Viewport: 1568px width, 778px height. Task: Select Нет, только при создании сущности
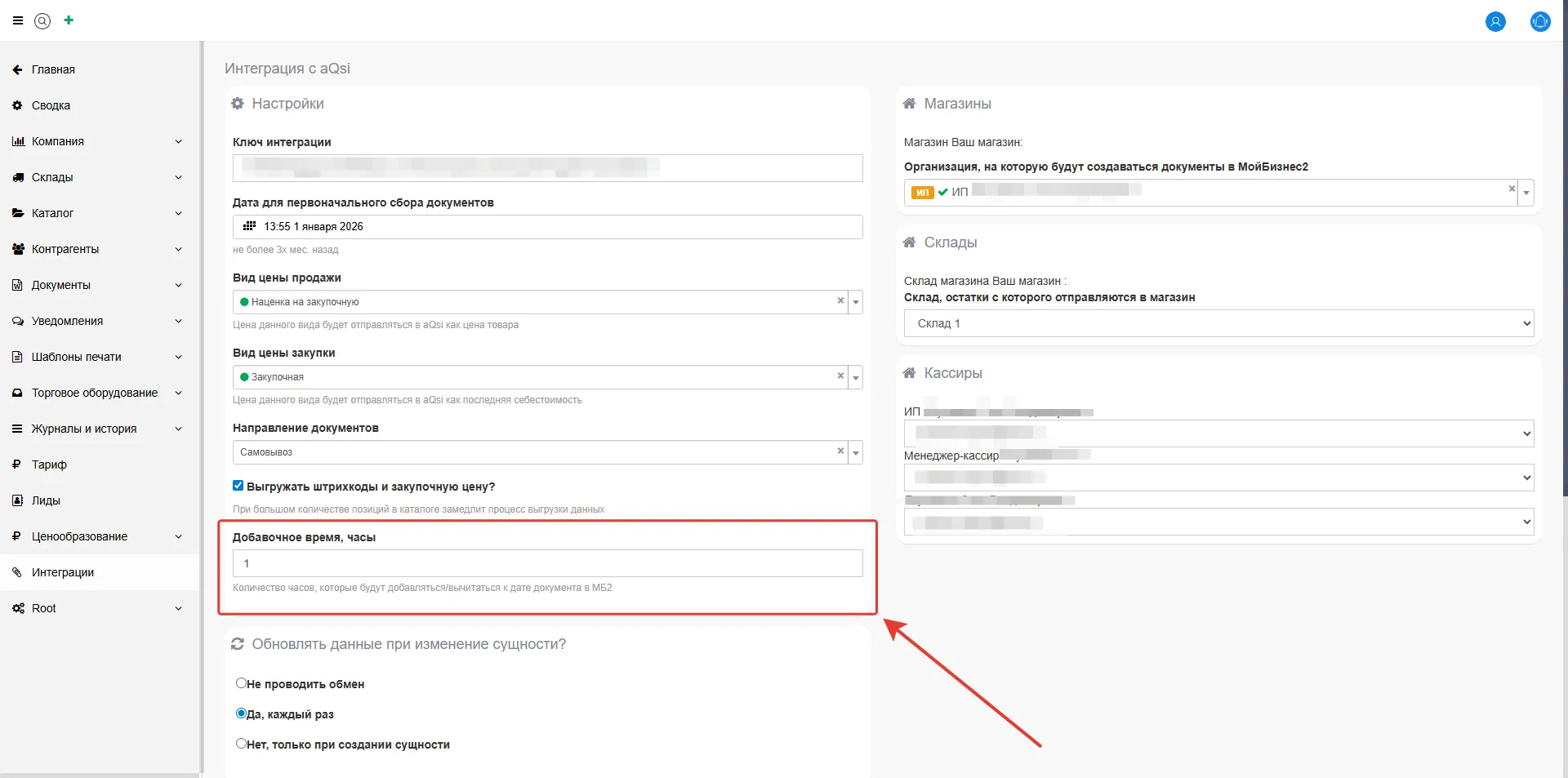click(241, 744)
